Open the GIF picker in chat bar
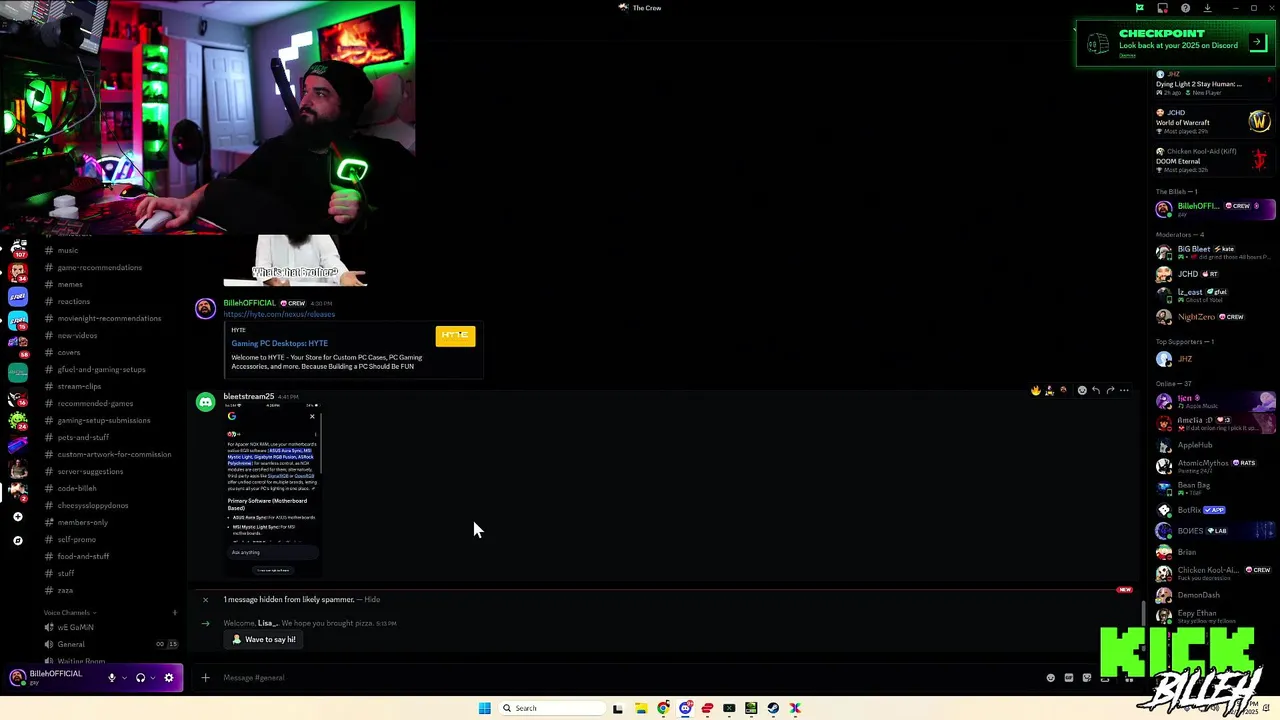1280x720 pixels. click(x=1069, y=677)
